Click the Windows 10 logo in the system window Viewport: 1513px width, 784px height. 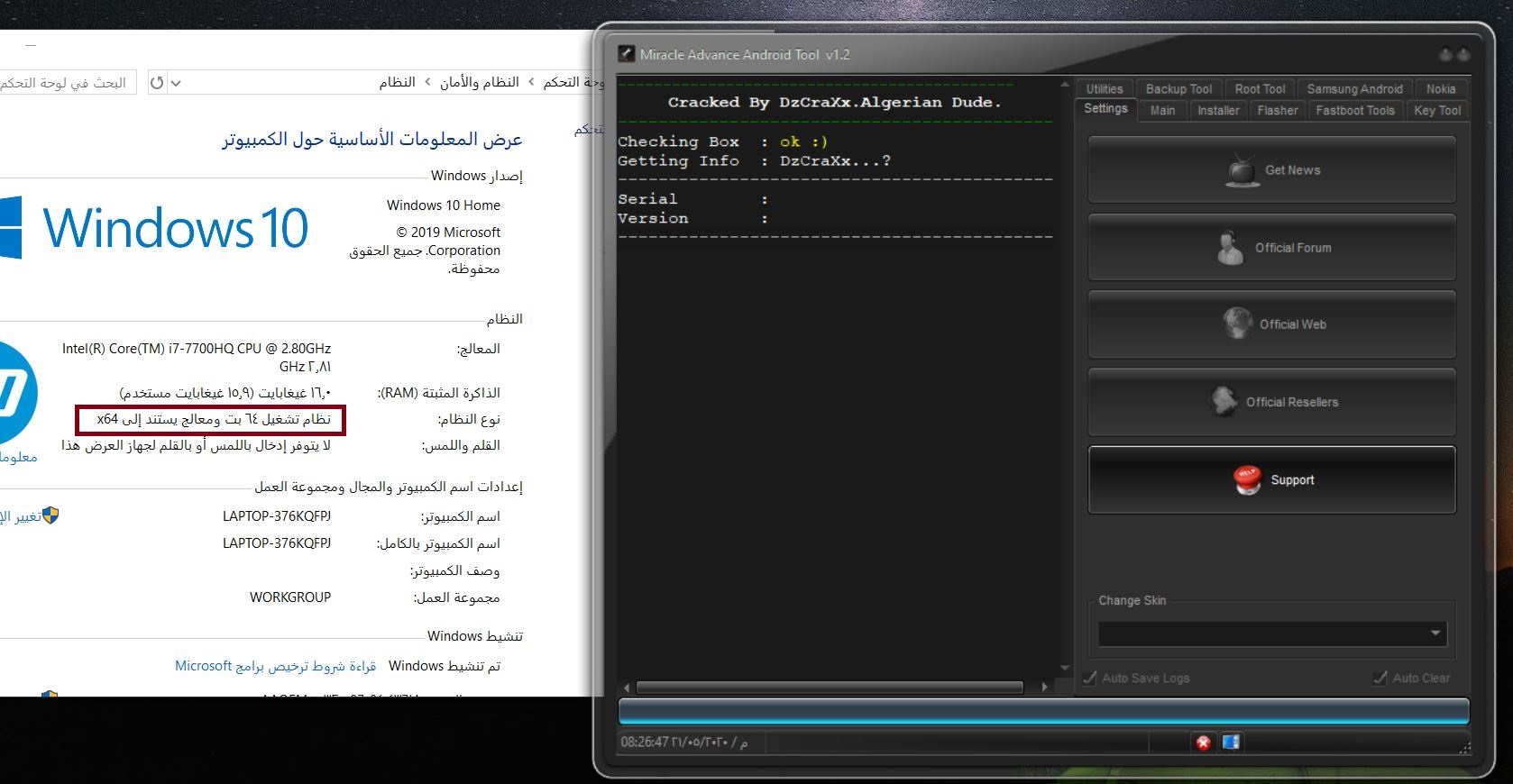pos(154,228)
